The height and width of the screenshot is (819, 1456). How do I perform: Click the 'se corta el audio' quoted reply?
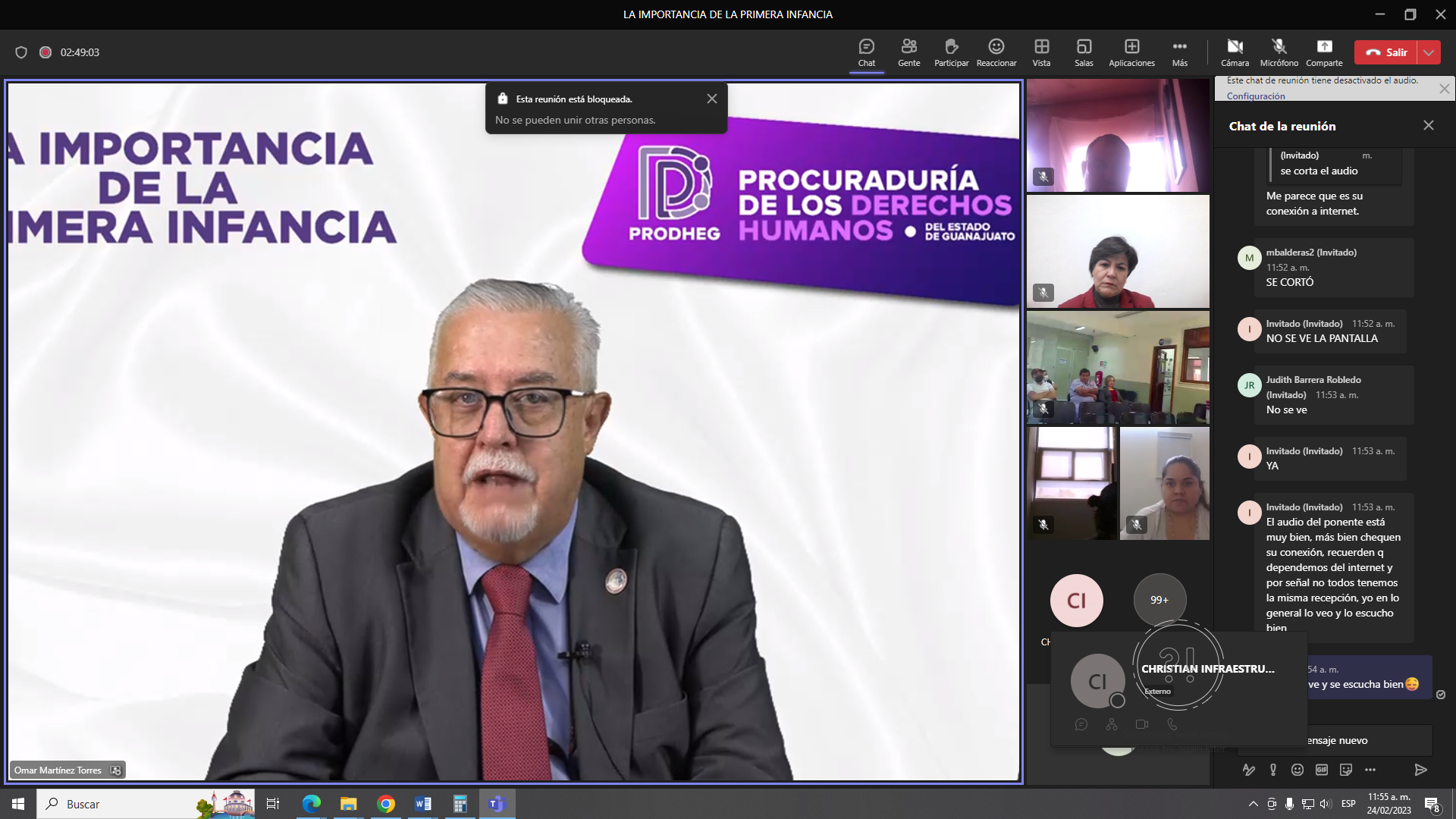coord(1319,171)
